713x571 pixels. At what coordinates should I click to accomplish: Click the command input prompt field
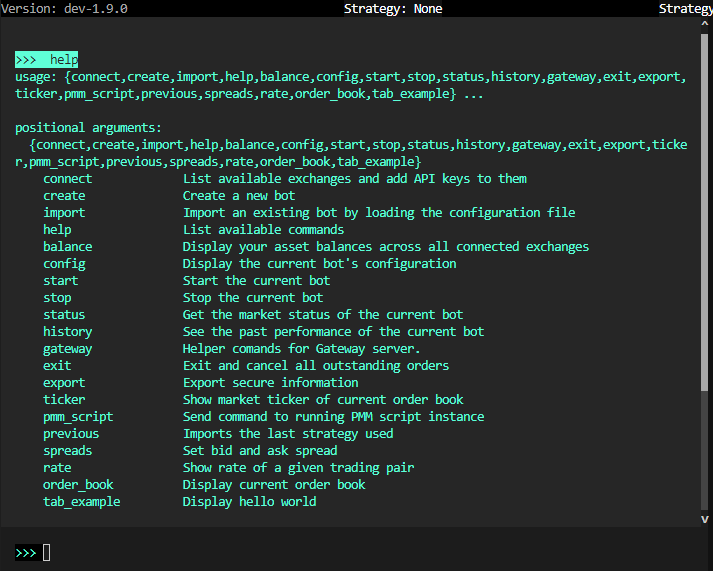(300, 552)
